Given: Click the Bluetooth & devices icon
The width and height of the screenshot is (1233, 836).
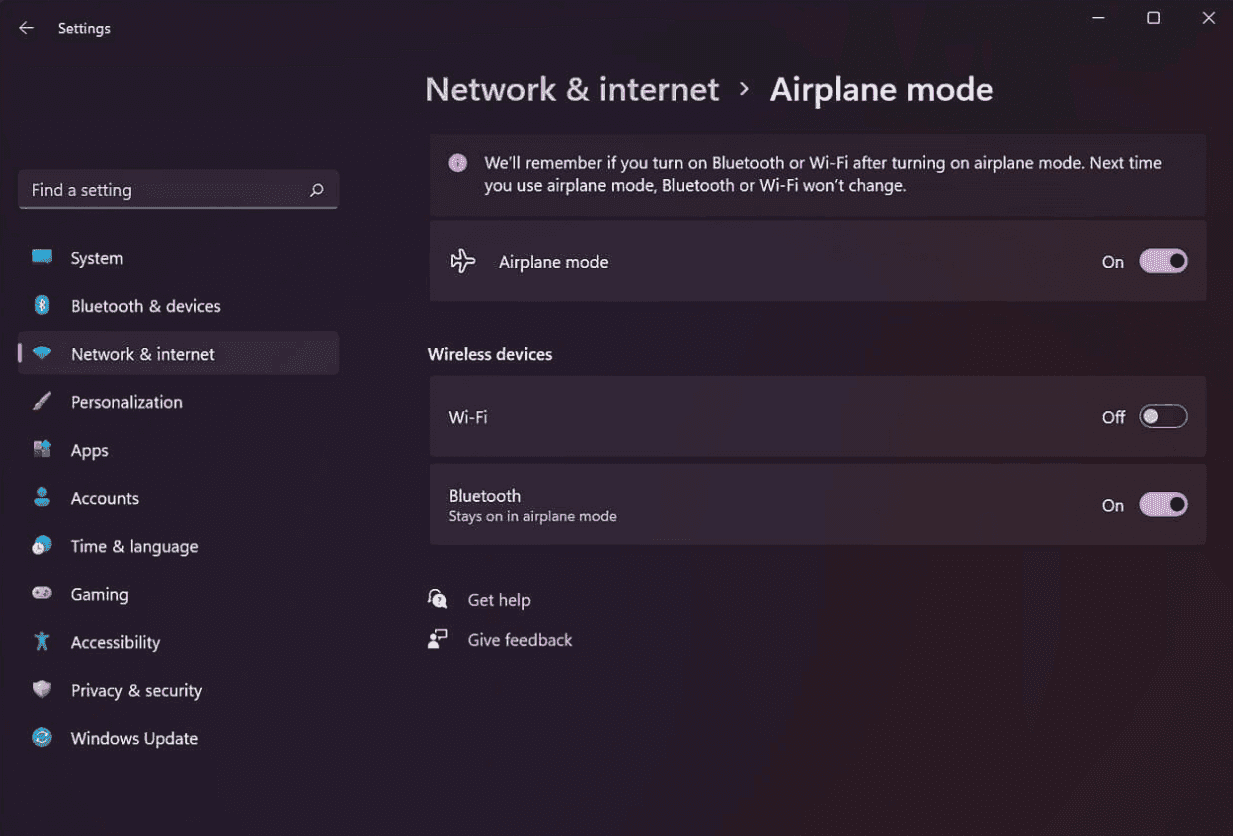Looking at the screenshot, I should (x=42, y=305).
